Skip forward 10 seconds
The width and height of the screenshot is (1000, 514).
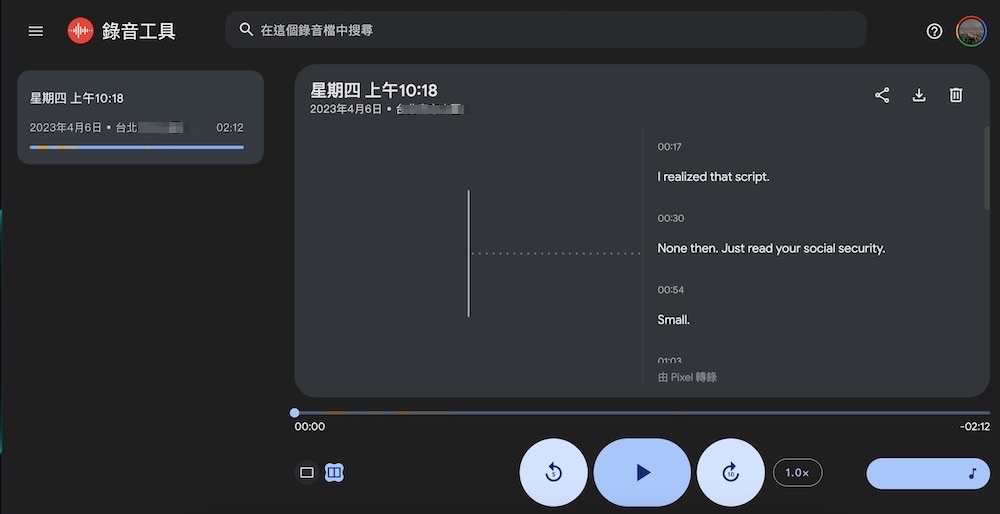pyautogui.click(x=730, y=473)
